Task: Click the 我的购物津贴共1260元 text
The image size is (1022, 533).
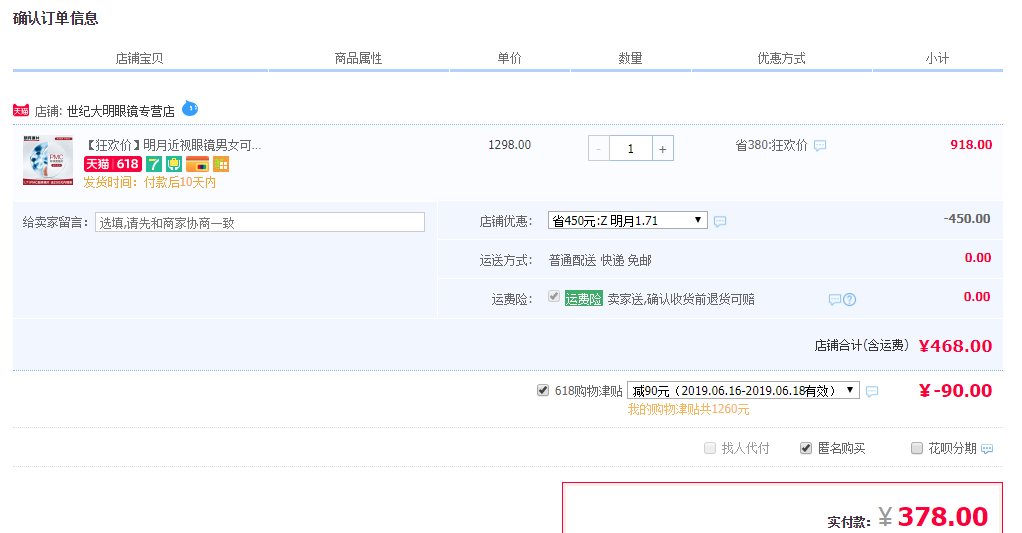Action: (688, 409)
